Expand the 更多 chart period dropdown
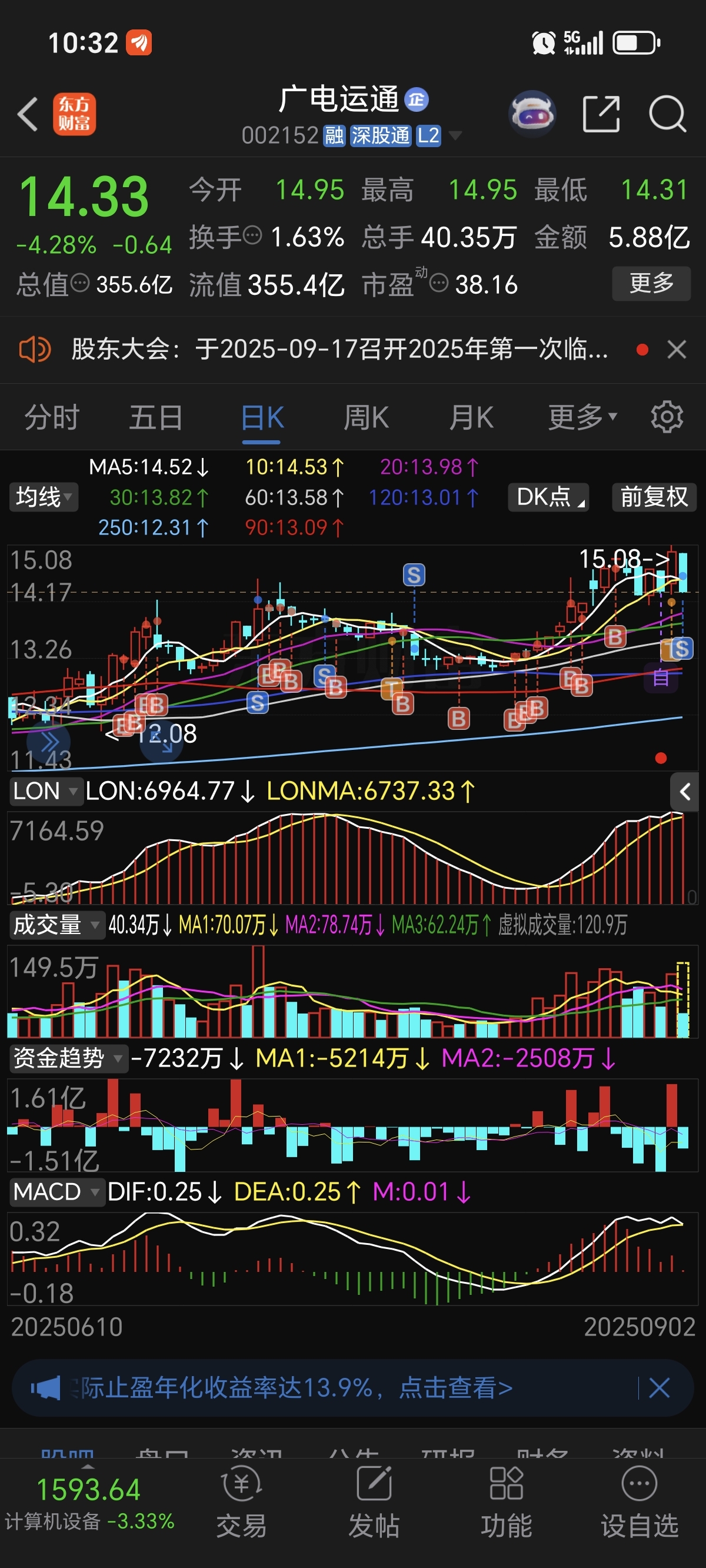 tap(582, 418)
